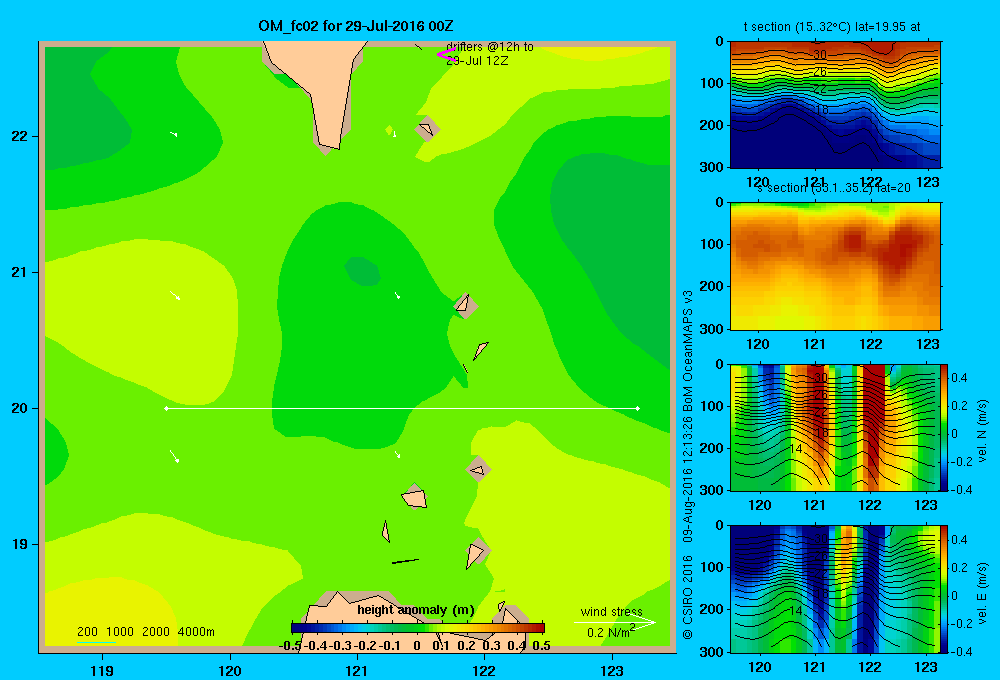Click longitude label 119 on main map
The image size is (1000, 680).
[x=102, y=670]
